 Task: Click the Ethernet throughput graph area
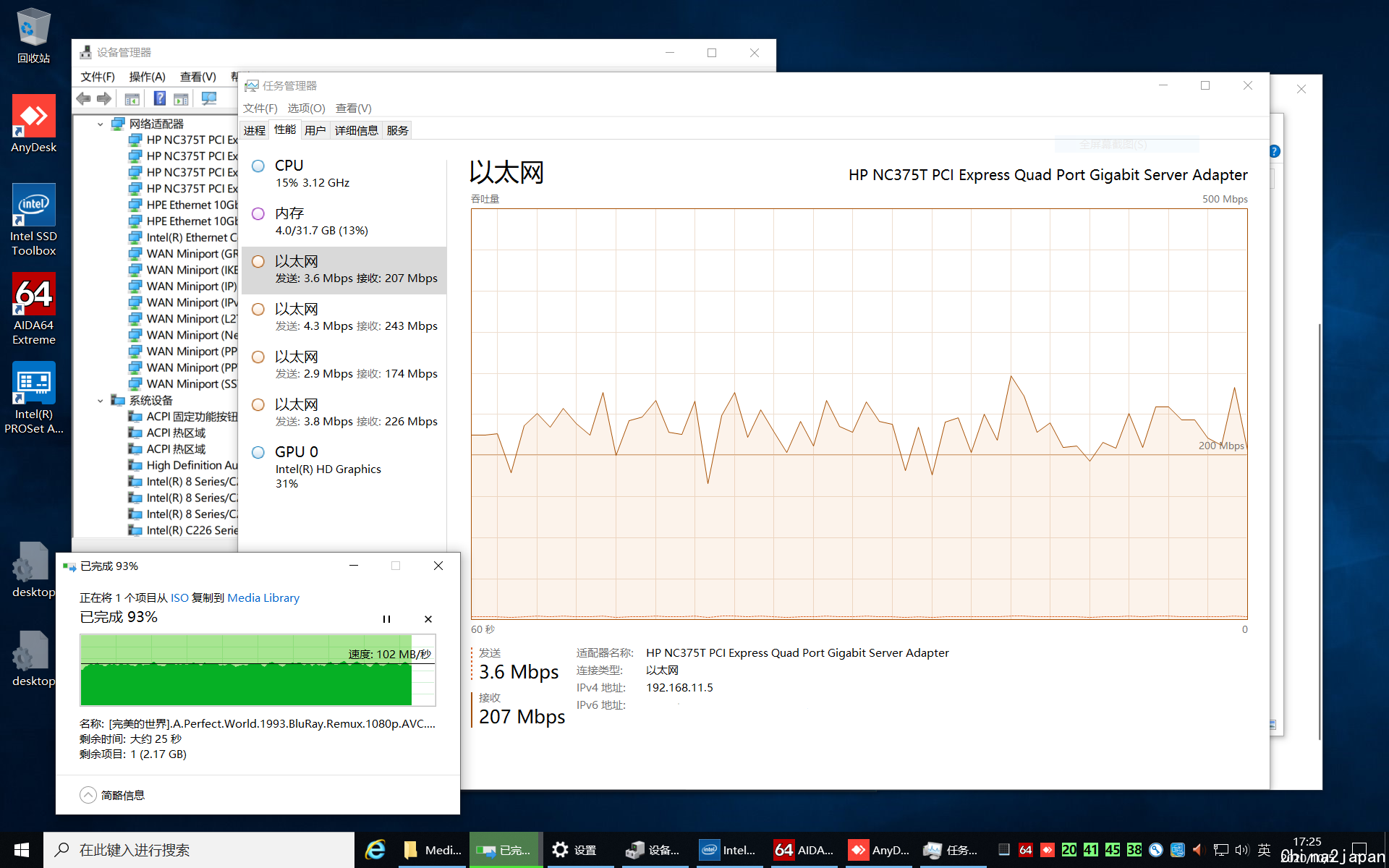(859, 414)
